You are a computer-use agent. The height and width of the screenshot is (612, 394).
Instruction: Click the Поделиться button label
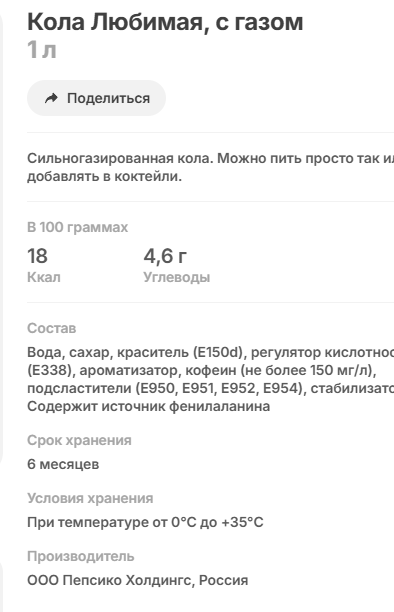tap(109, 98)
